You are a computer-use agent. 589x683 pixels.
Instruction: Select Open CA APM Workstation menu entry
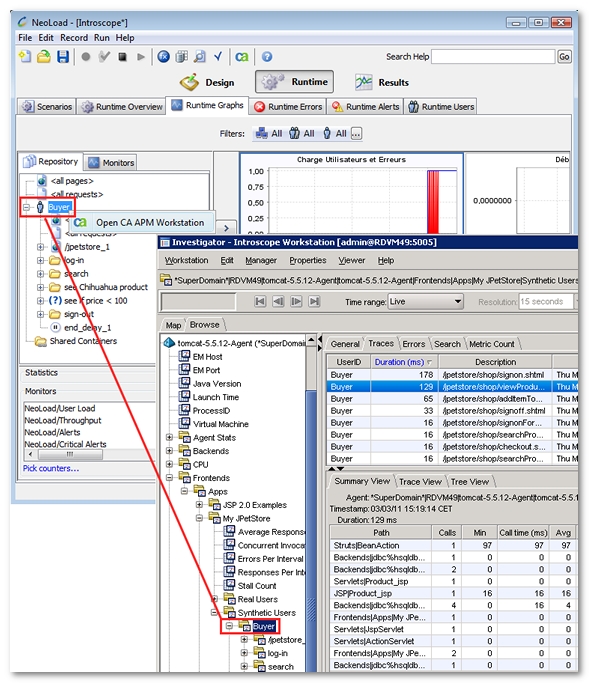(x=142, y=223)
